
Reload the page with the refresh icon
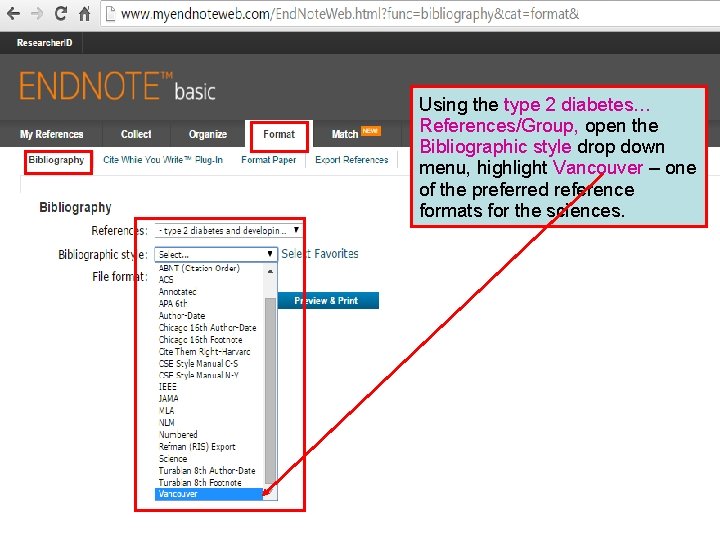pyautogui.click(x=61, y=13)
